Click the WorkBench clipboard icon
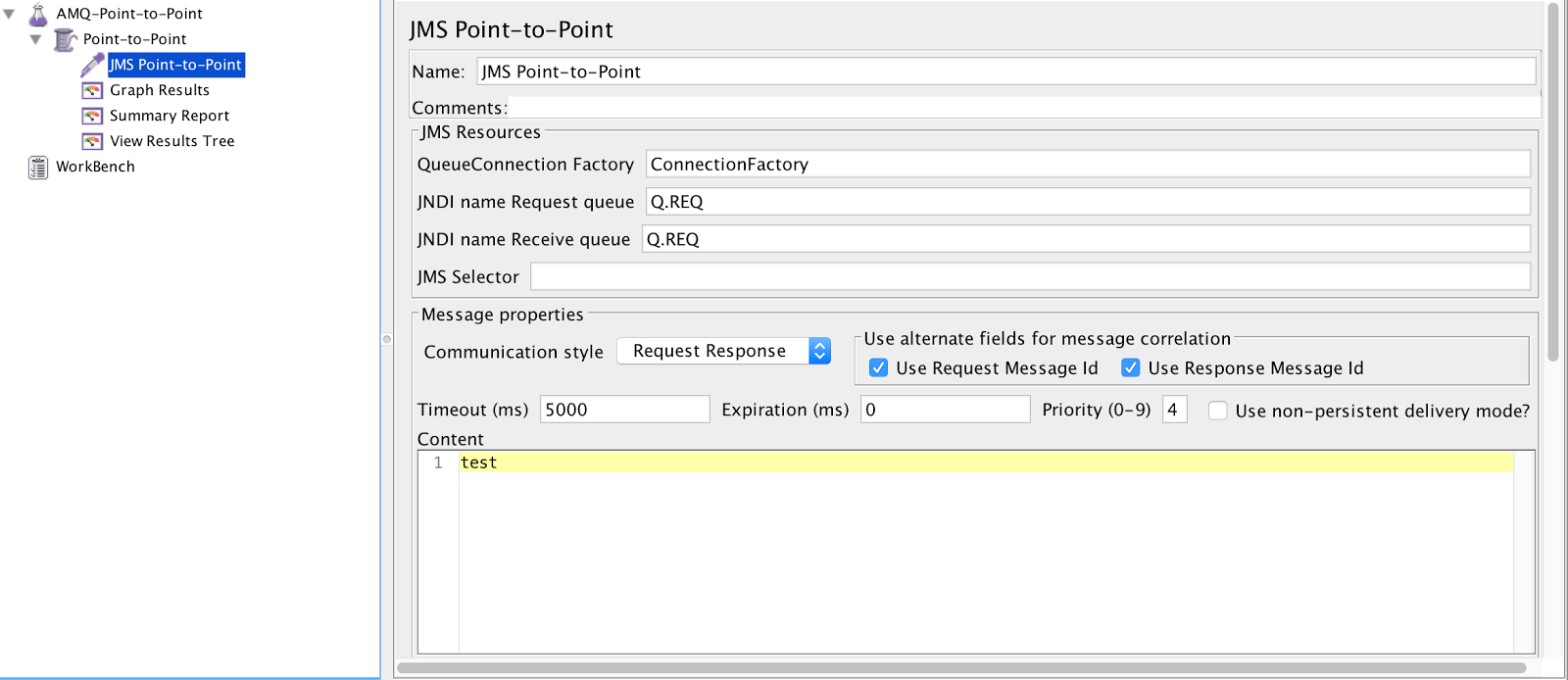Image resolution: width=1568 pixels, height=680 pixels. tap(38, 168)
